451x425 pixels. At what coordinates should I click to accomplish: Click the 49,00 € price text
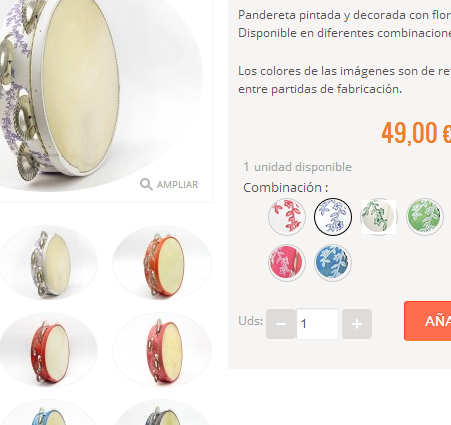coord(416,133)
